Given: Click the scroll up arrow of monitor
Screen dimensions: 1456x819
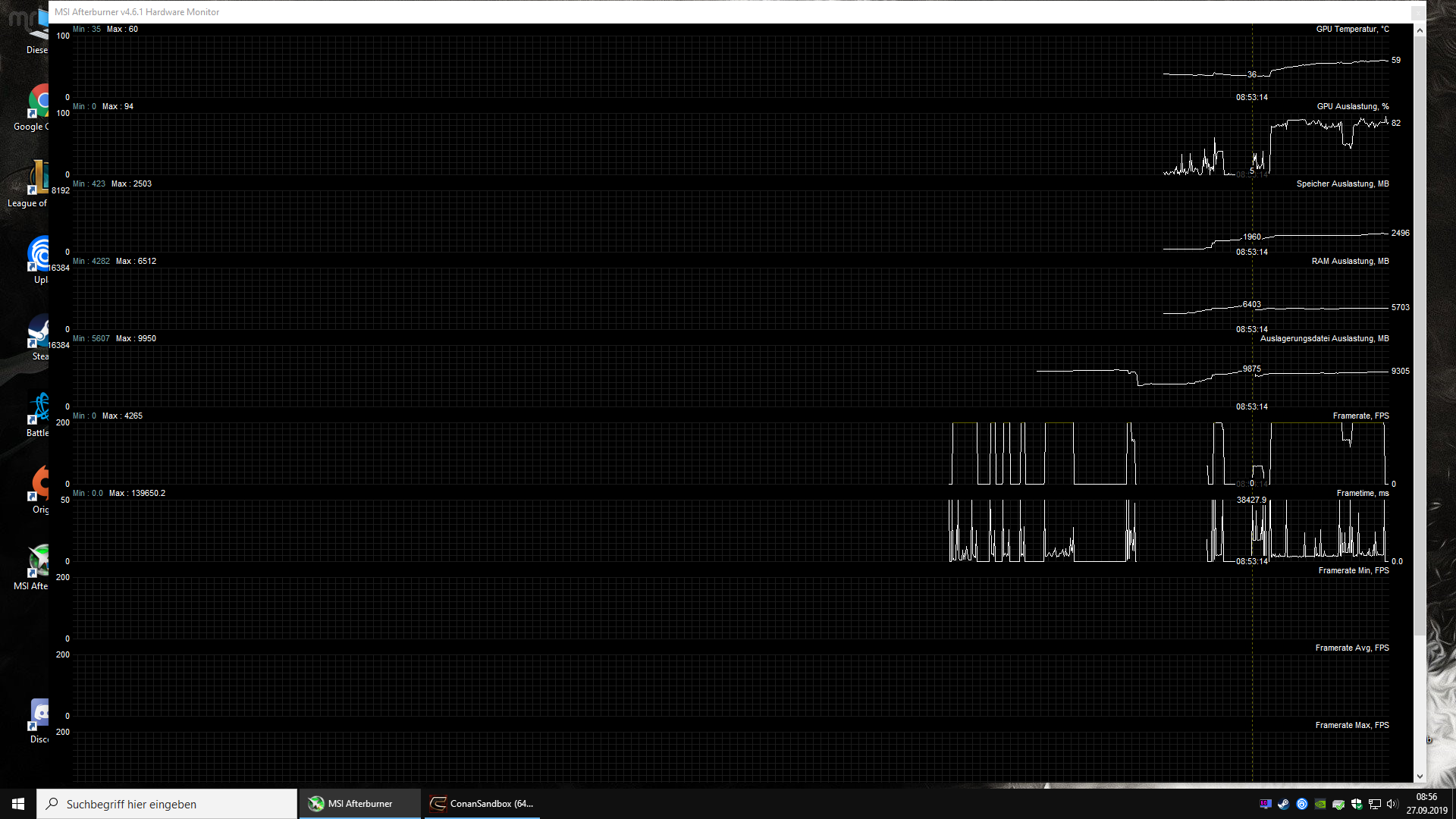Looking at the screenshot, I should [1420, 30].
